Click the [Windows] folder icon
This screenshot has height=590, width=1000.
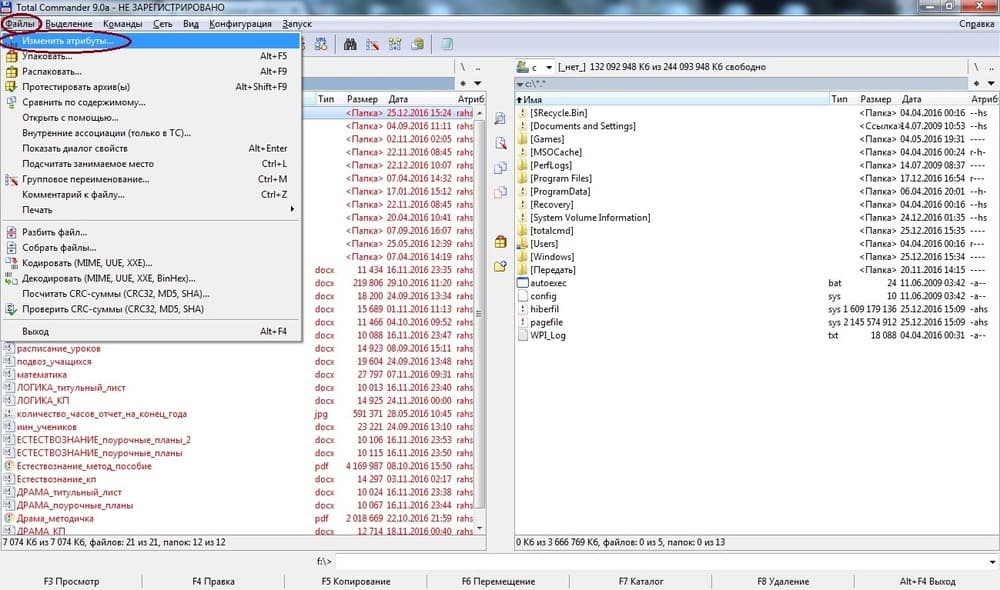(x=522, y=256)
